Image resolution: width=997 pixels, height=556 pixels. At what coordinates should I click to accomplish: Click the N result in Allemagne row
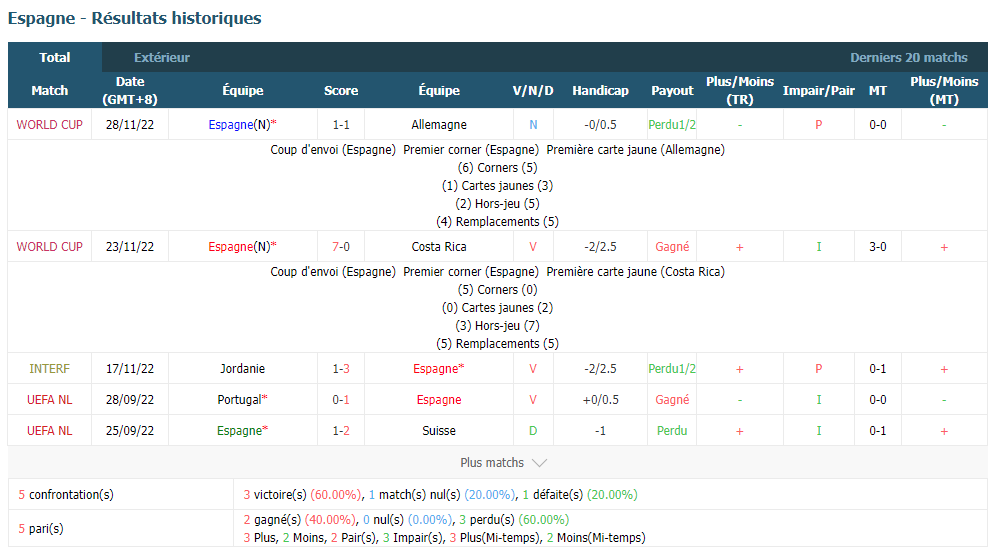coord(533,125)
